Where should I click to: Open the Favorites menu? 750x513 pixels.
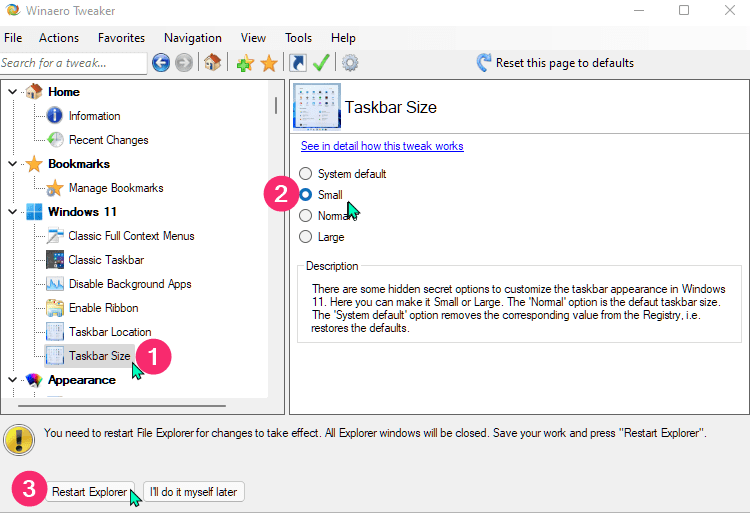[x=121, y=38]
